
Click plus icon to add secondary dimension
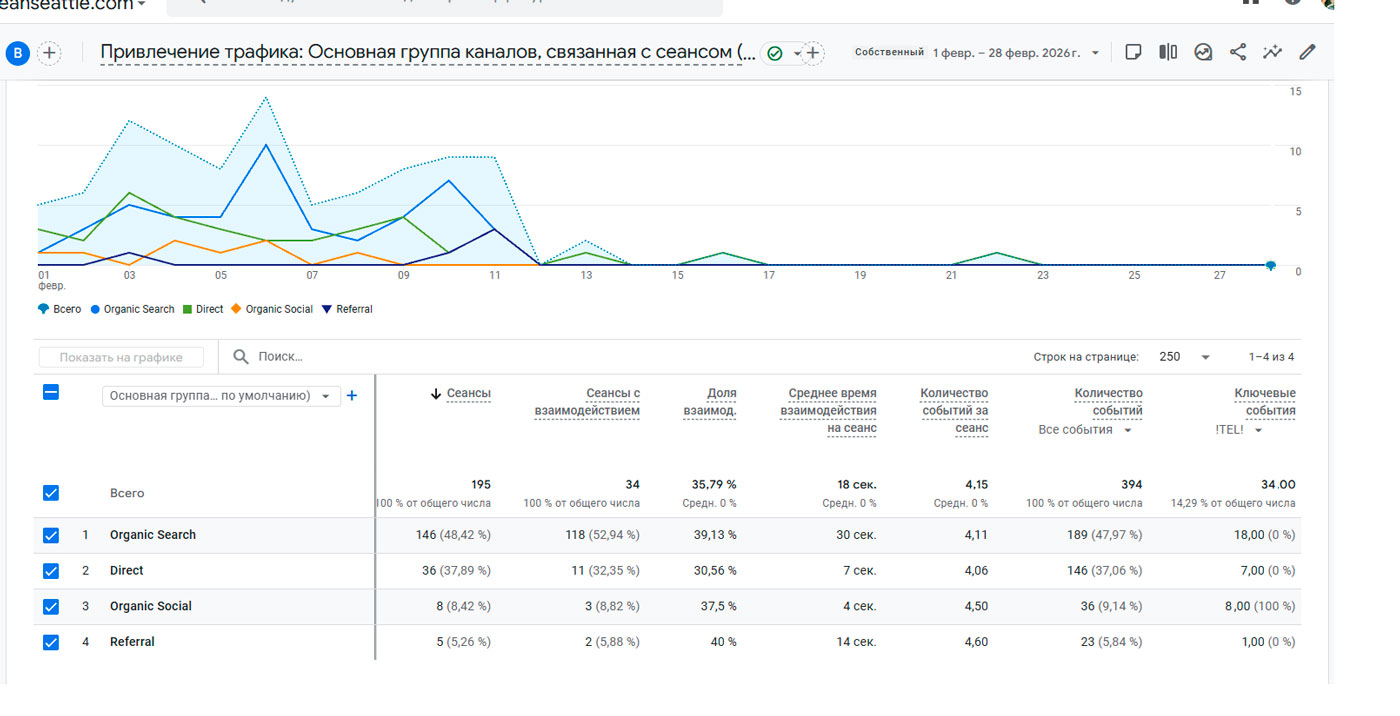pos(351,396)
